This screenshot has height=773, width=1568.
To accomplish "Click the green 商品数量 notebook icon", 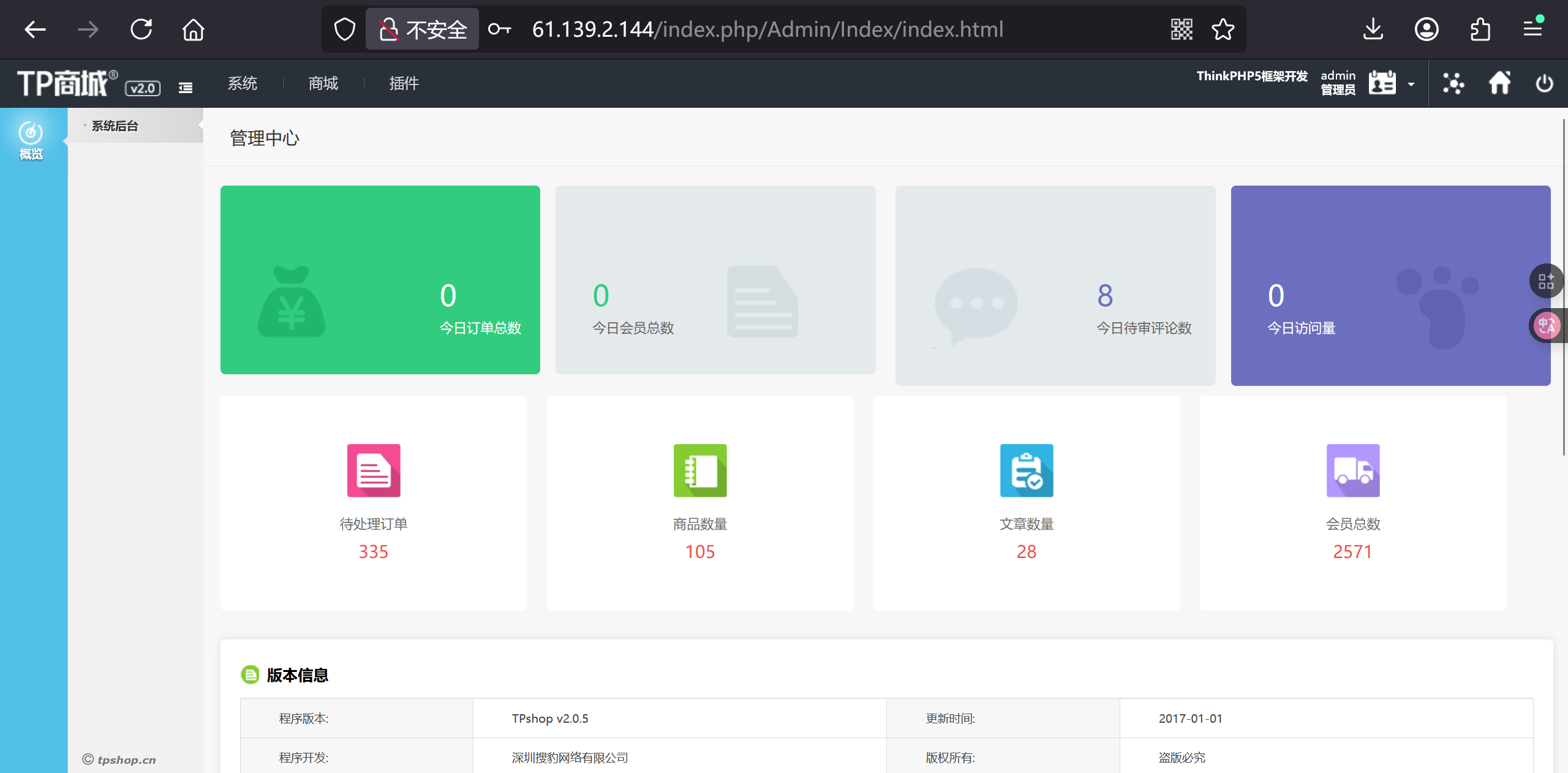I will point(700,470).
